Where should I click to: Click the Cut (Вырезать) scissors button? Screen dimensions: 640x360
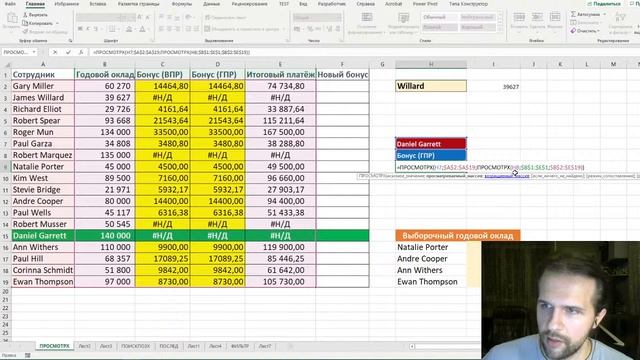point(35,15)
